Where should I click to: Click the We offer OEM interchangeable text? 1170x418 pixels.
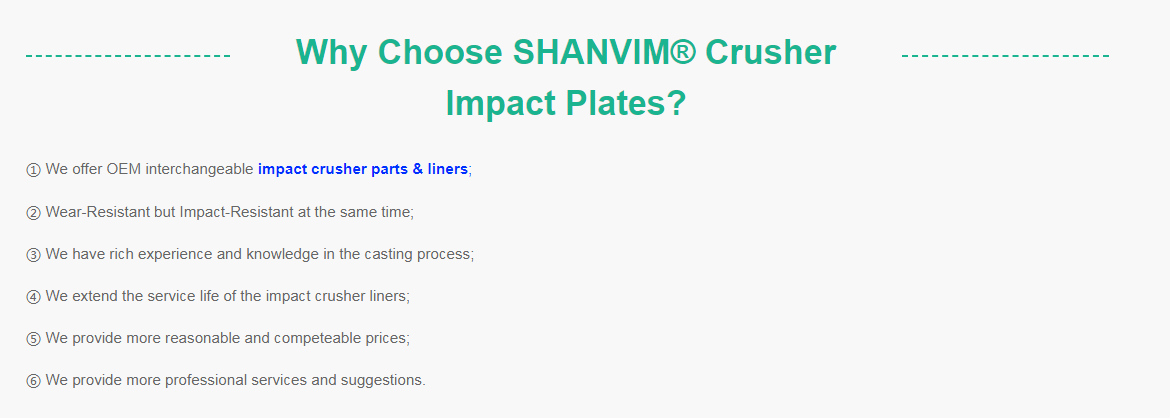click(149, 169)
